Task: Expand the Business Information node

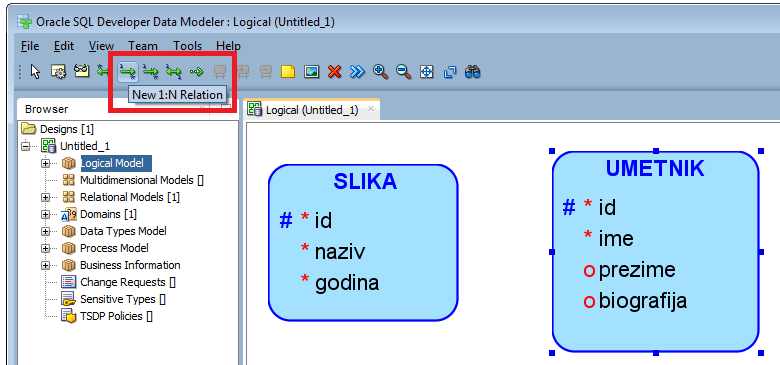Action: coord(46,265)
